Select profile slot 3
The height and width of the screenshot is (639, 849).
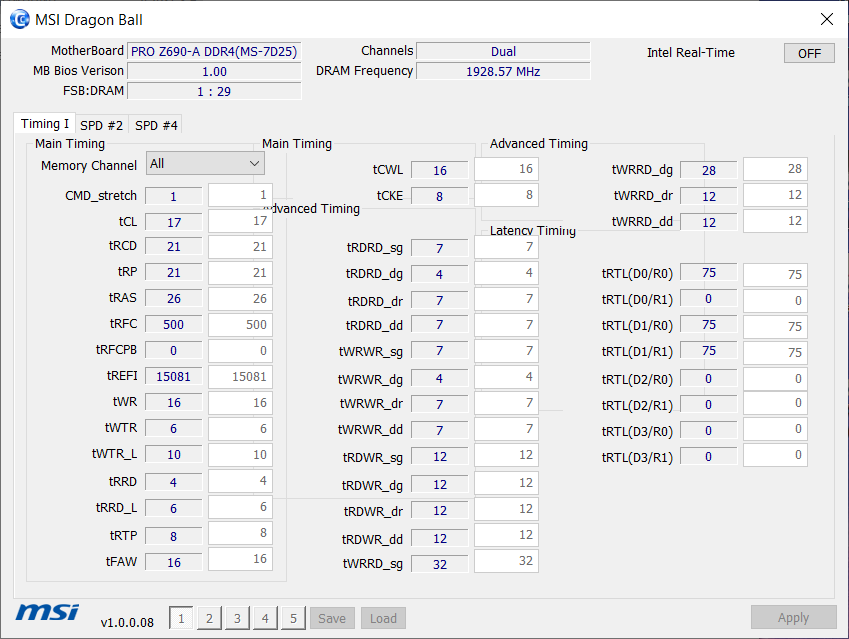[237, 618]
